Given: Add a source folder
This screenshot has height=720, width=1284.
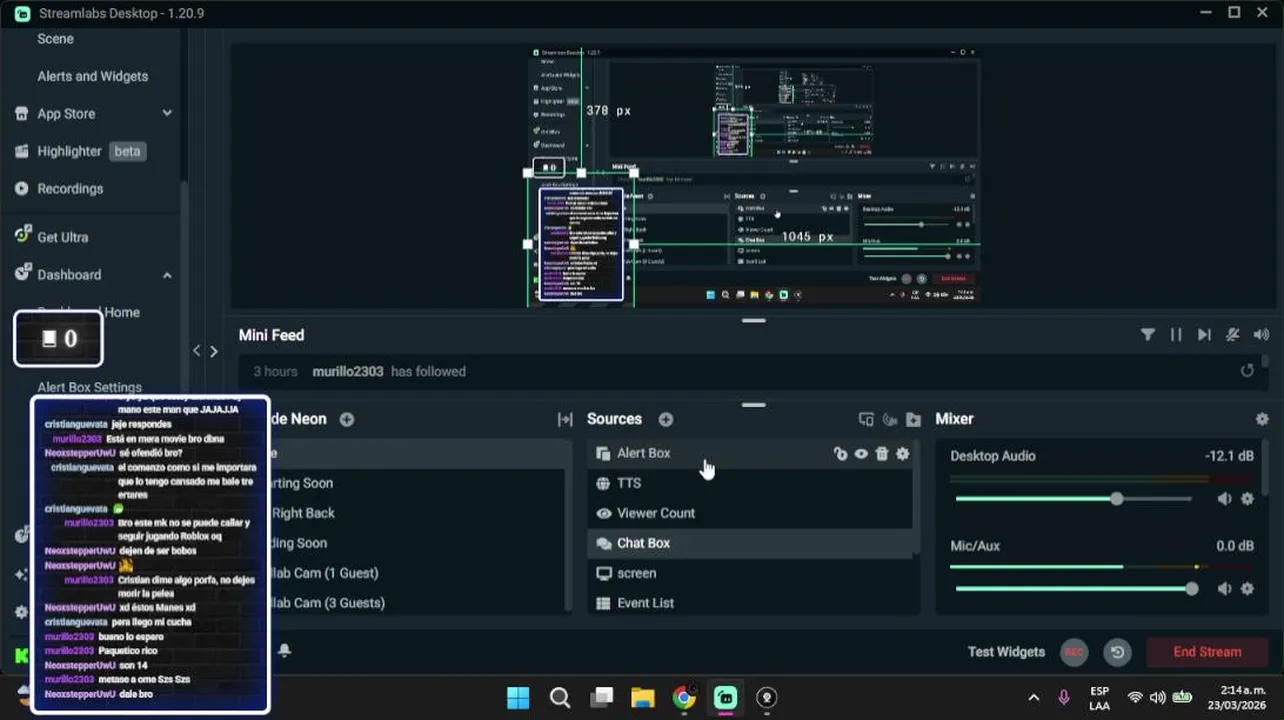Looking at the screenshot, I should point(913,419).
